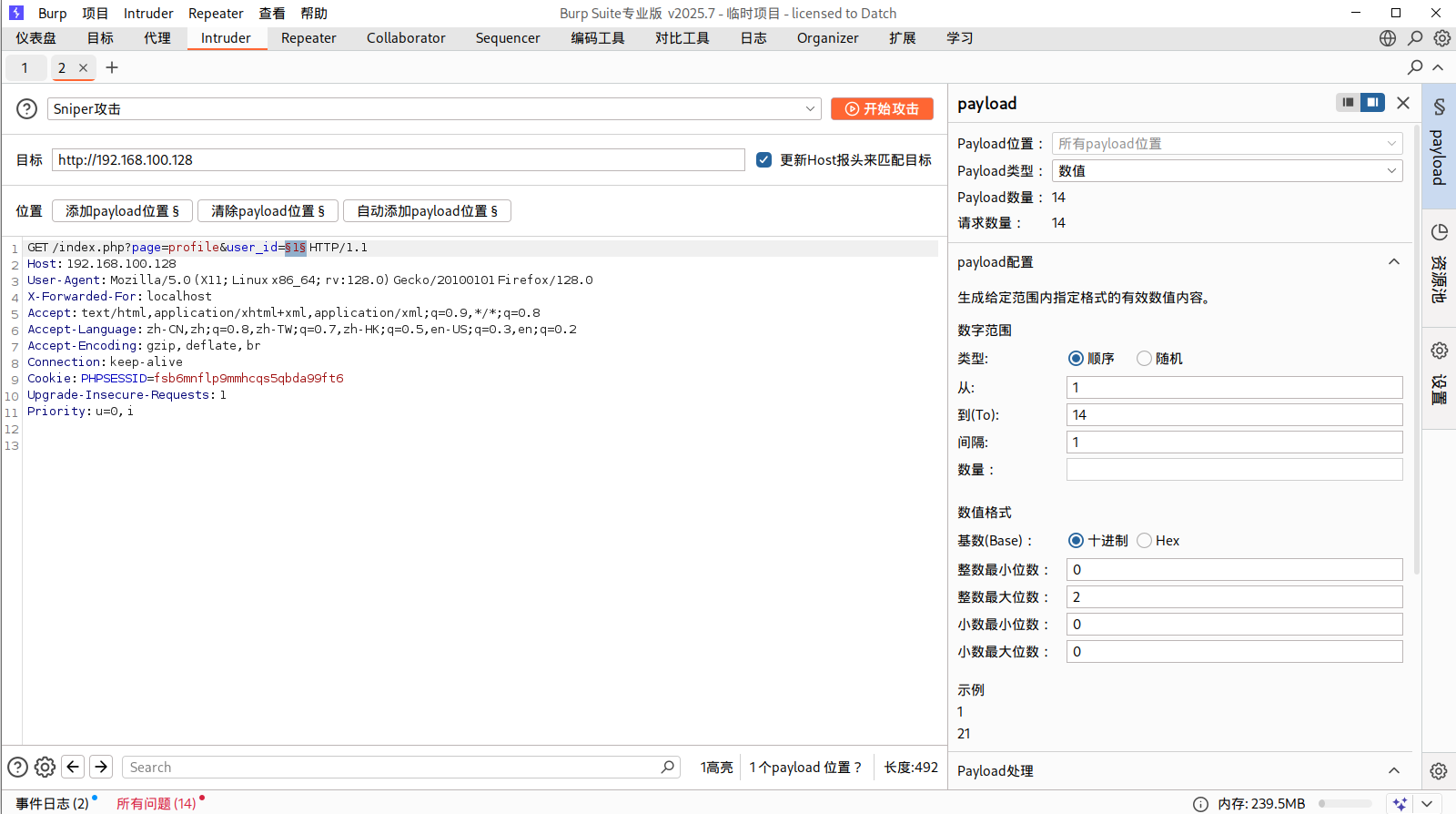1456x814 pixels.
Task: Open main settings gear icon
Action: tap(1442, 38)
